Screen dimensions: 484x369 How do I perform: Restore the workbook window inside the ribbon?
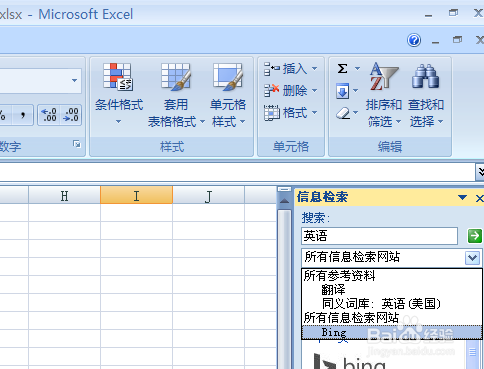pyautogui.click(x=457, y=40)
